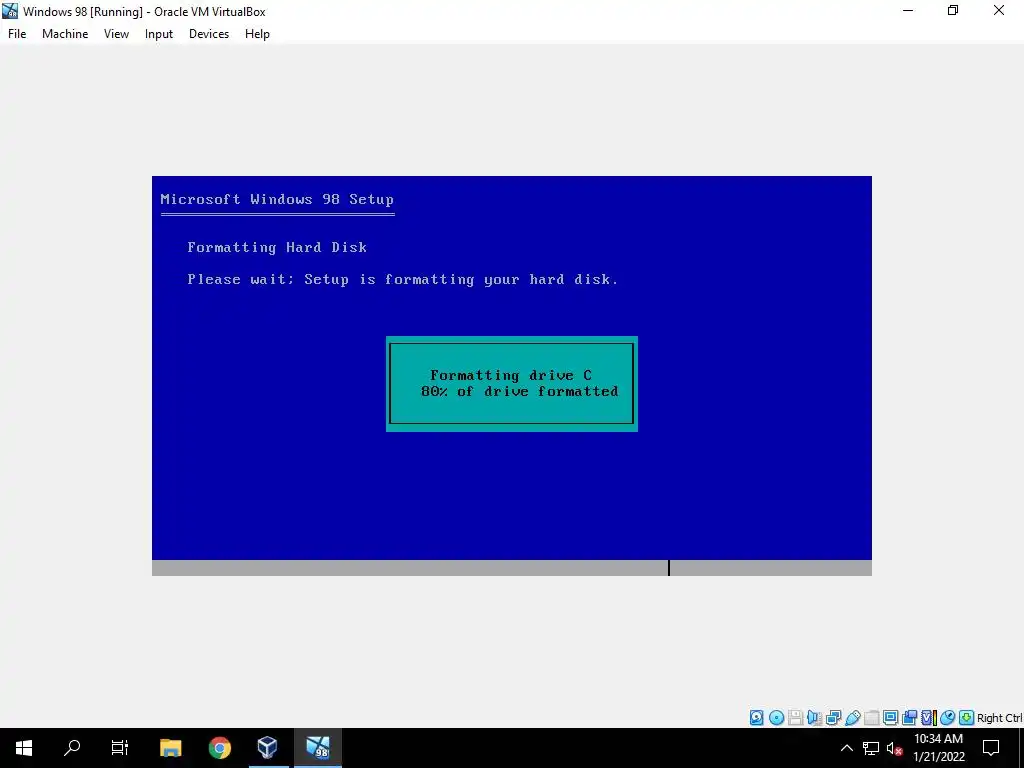Open Task View on the taskbar
Viewport: 1024px width, 768px height.
pos(120,748)
